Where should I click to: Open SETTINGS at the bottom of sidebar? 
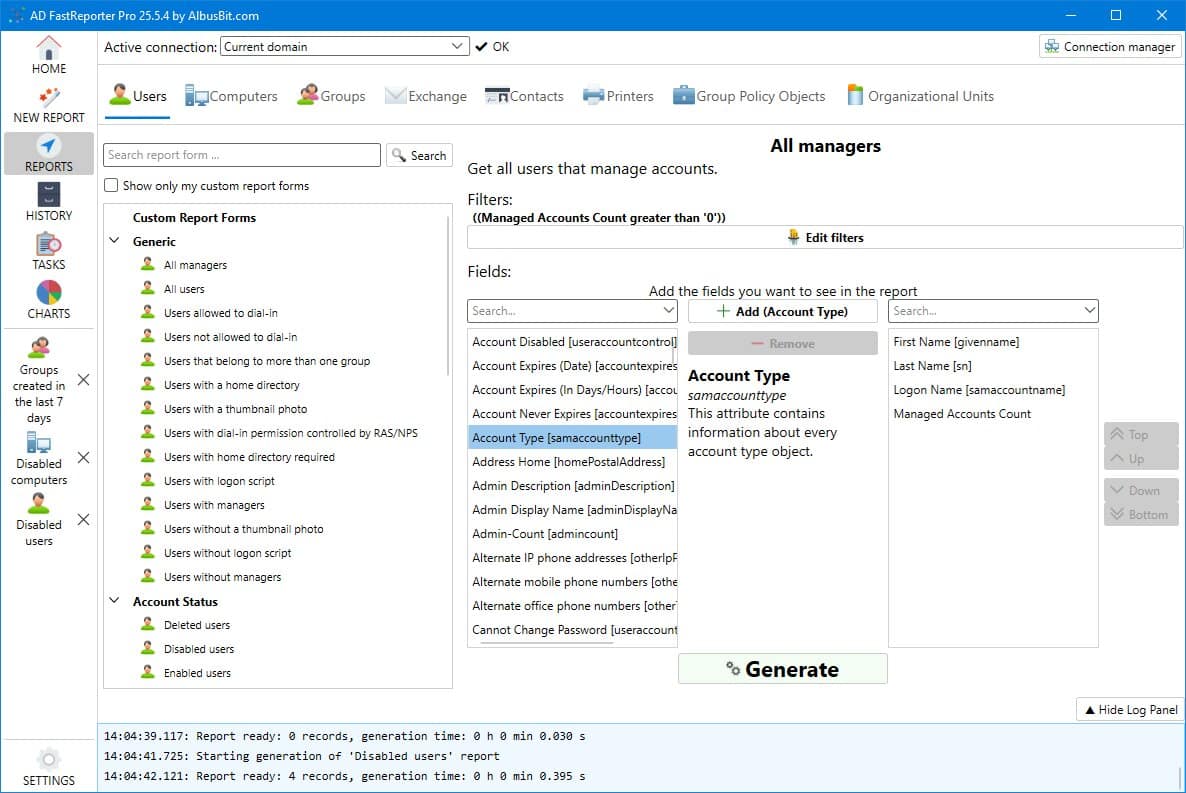(x=48, y=767)
